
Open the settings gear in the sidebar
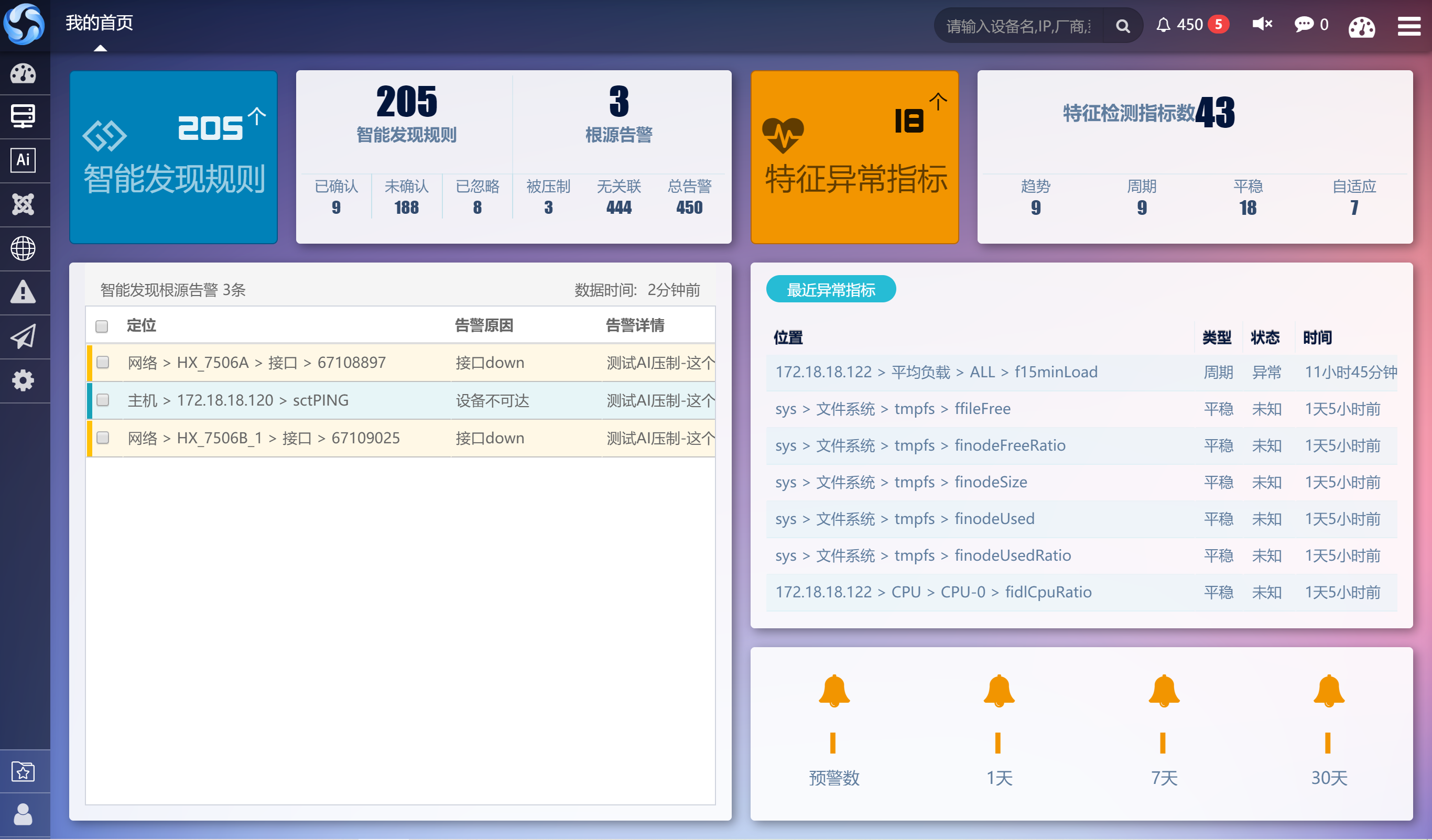(x=23, y=380)
